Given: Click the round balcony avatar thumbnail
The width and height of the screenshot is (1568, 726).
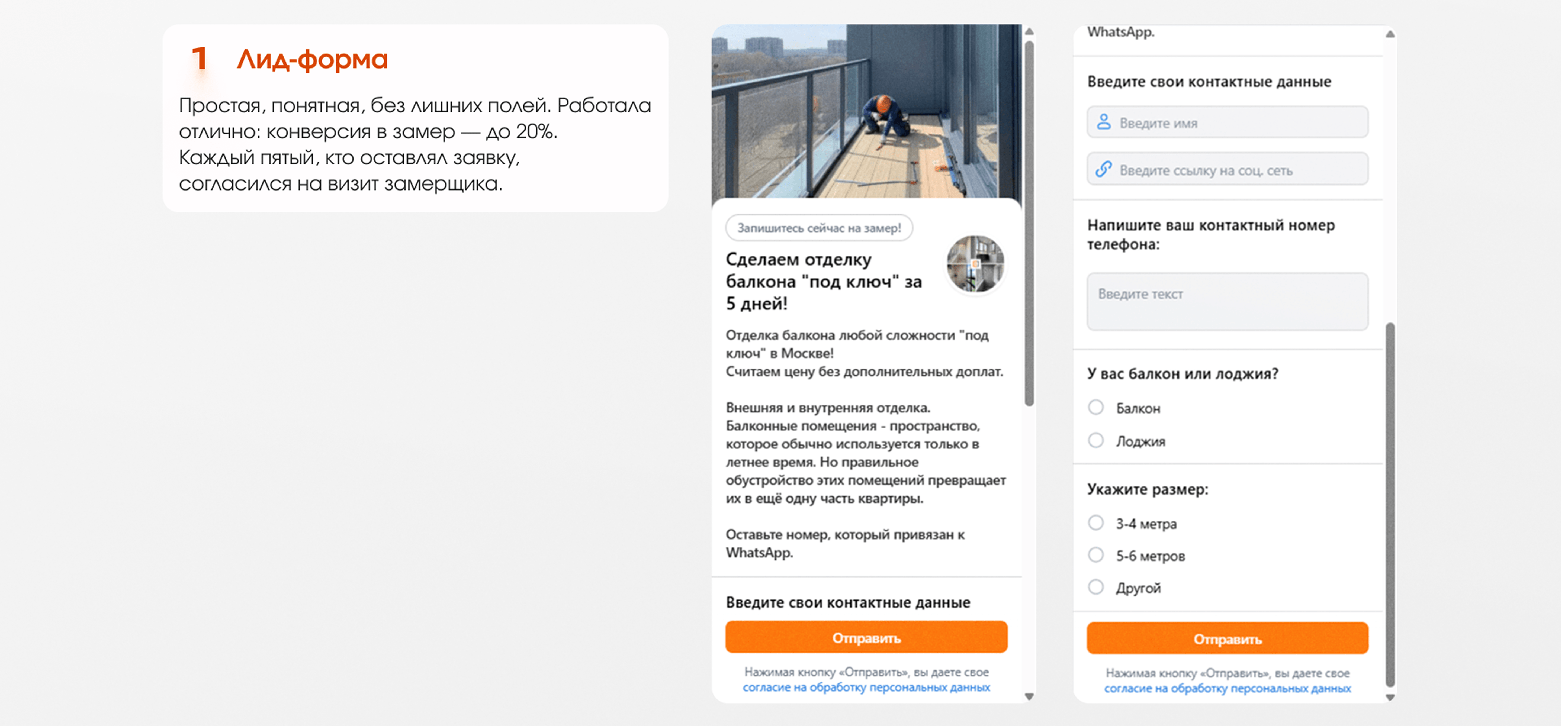Looking at the screenshot, I should 975,263.
